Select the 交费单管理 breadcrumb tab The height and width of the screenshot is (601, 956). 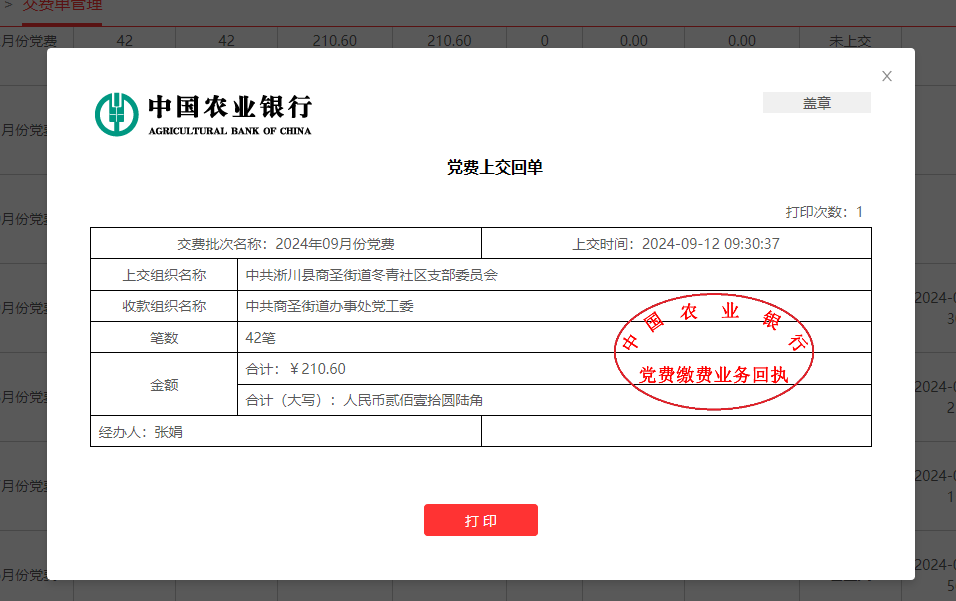[62, 6]
